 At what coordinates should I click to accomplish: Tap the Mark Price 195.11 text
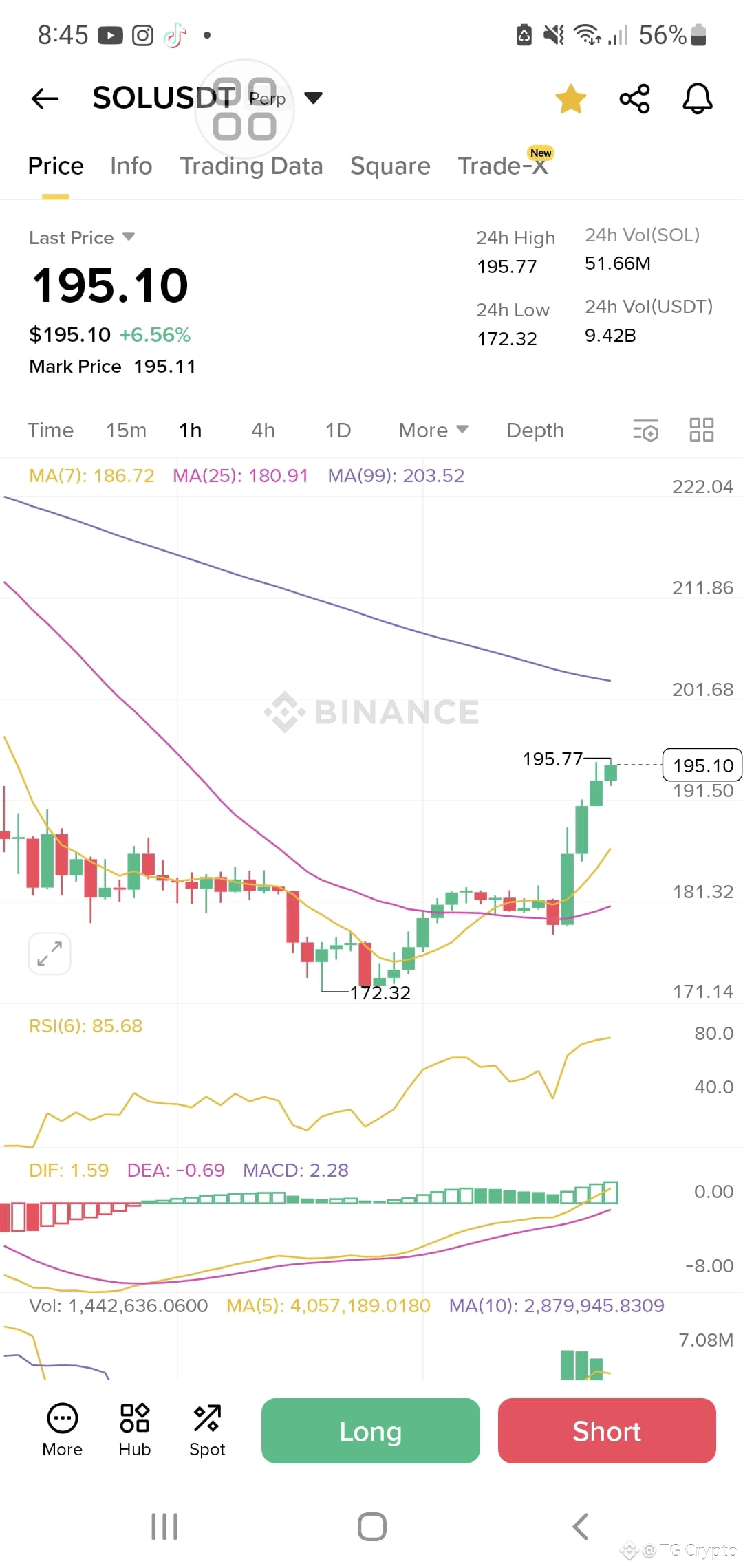pos(112,367)
